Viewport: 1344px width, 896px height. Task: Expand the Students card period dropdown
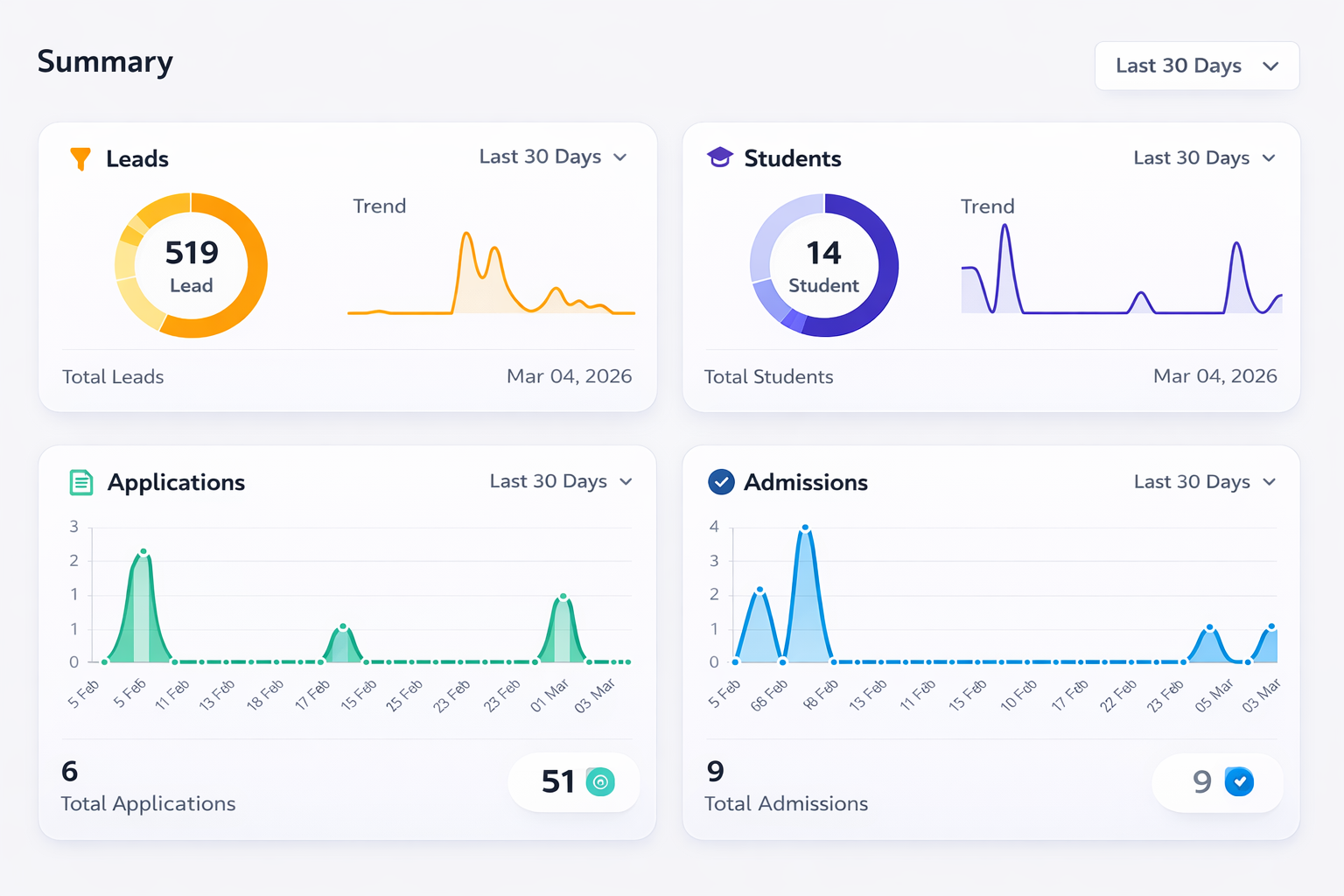[x=1204, y=158]
